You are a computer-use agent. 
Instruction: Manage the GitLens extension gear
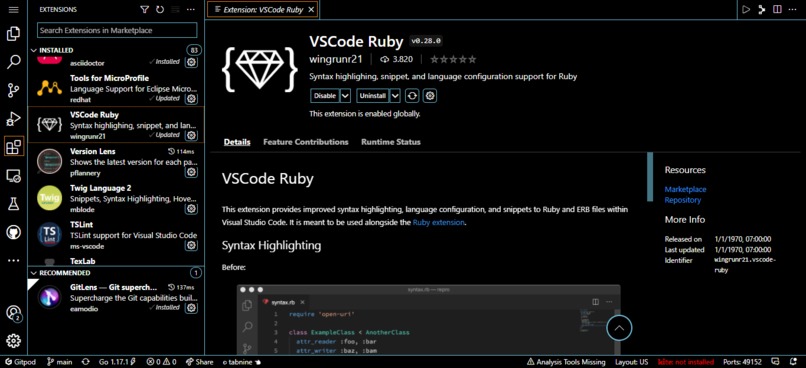point(191,308)
